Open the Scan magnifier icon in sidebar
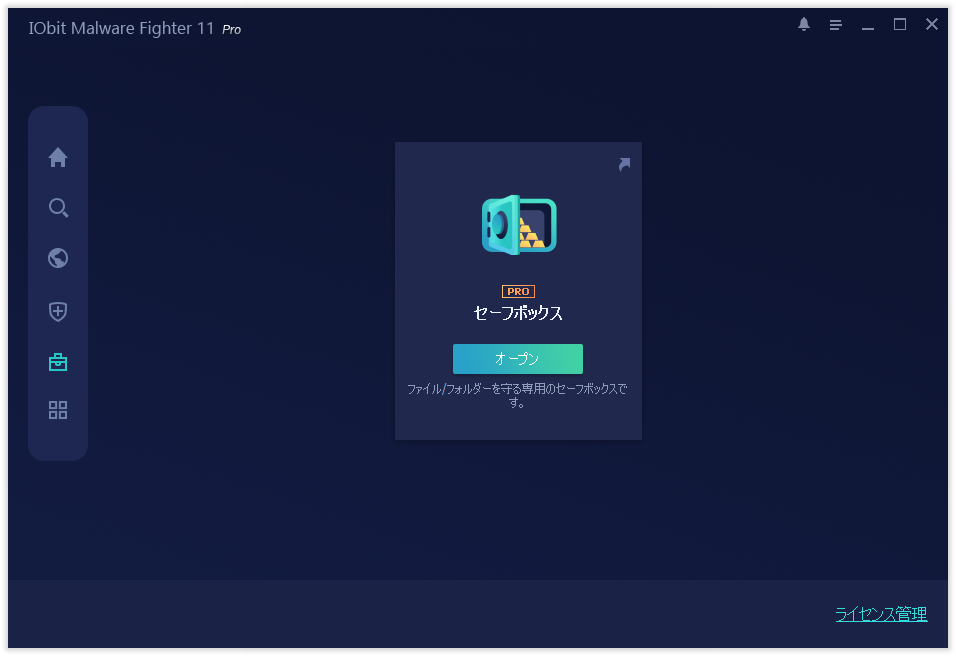Screen dimensions: 956x656 tap(58, 208)
